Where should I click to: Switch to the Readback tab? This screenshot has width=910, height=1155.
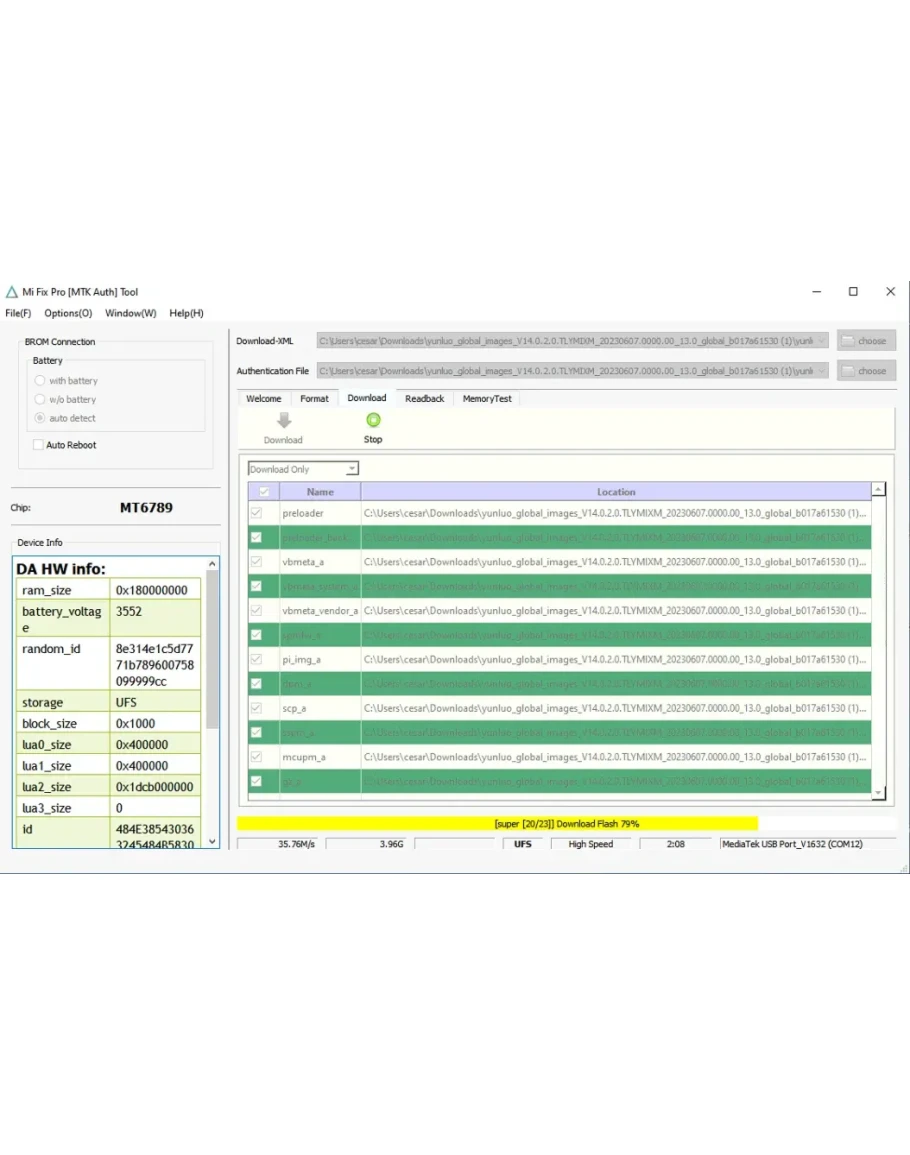pos(424,399)
